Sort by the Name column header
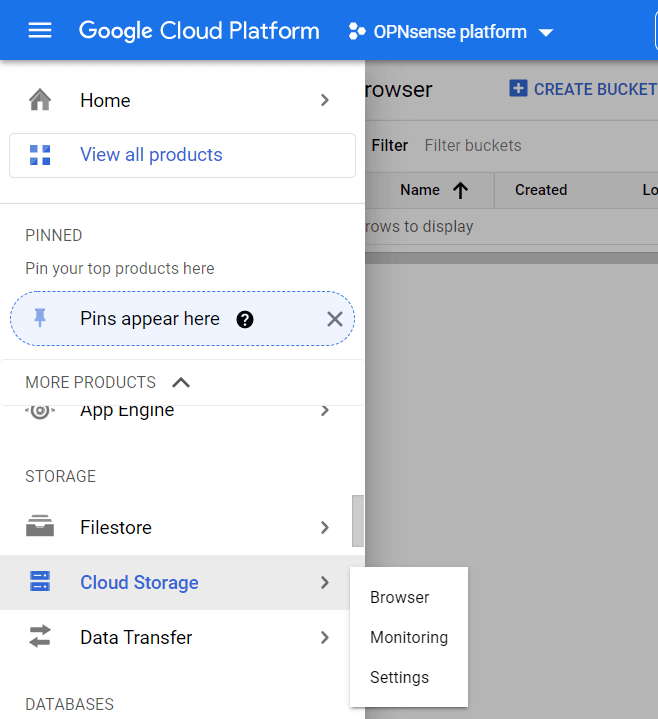 [x=420, y=190]
